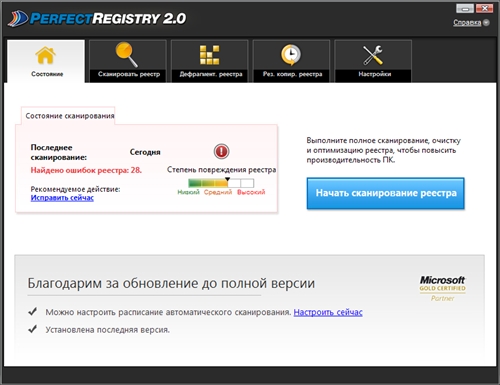Image resolution: width=500 pixels, height=385 pixels.
Task: Select the Рез. копир. реестра tab
Action: (x=292, y=74)
